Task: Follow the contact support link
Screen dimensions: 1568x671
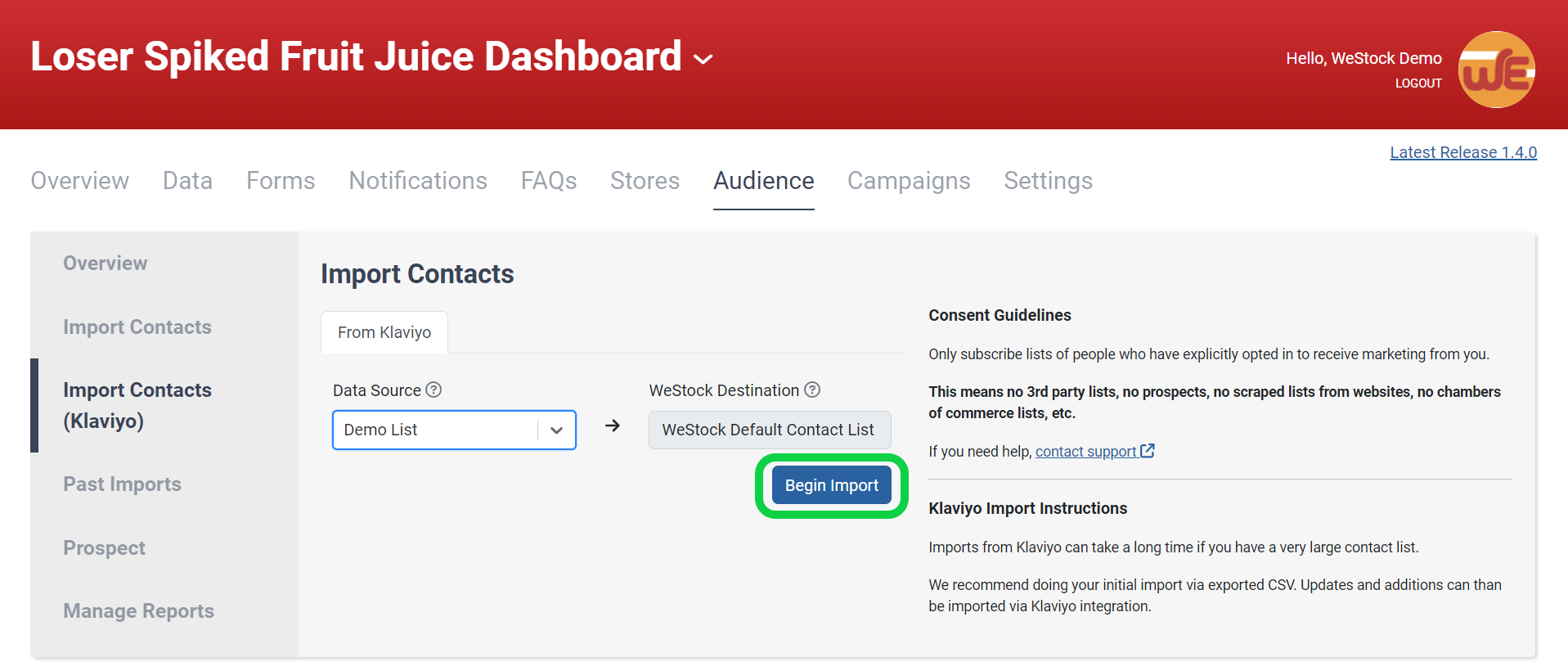Action: pyautogui.click(x=1085, y=452)
